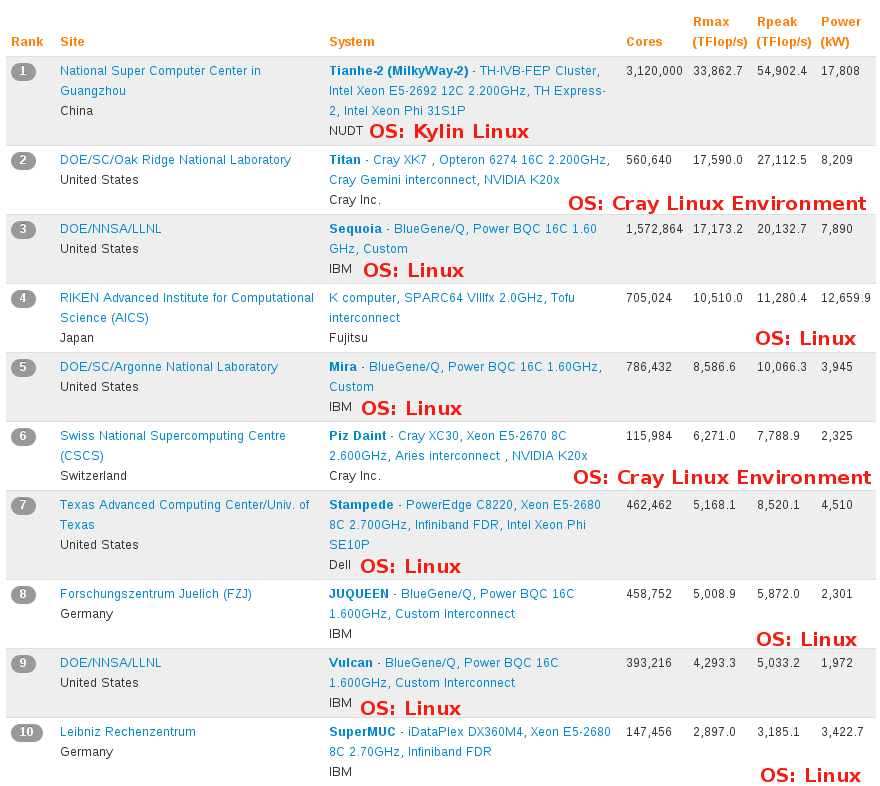Image resolution: width=880 pixels, height=786 pixels.
Task: Open the Piz Daint Cray XC30 system link
Action: [458, 446]
